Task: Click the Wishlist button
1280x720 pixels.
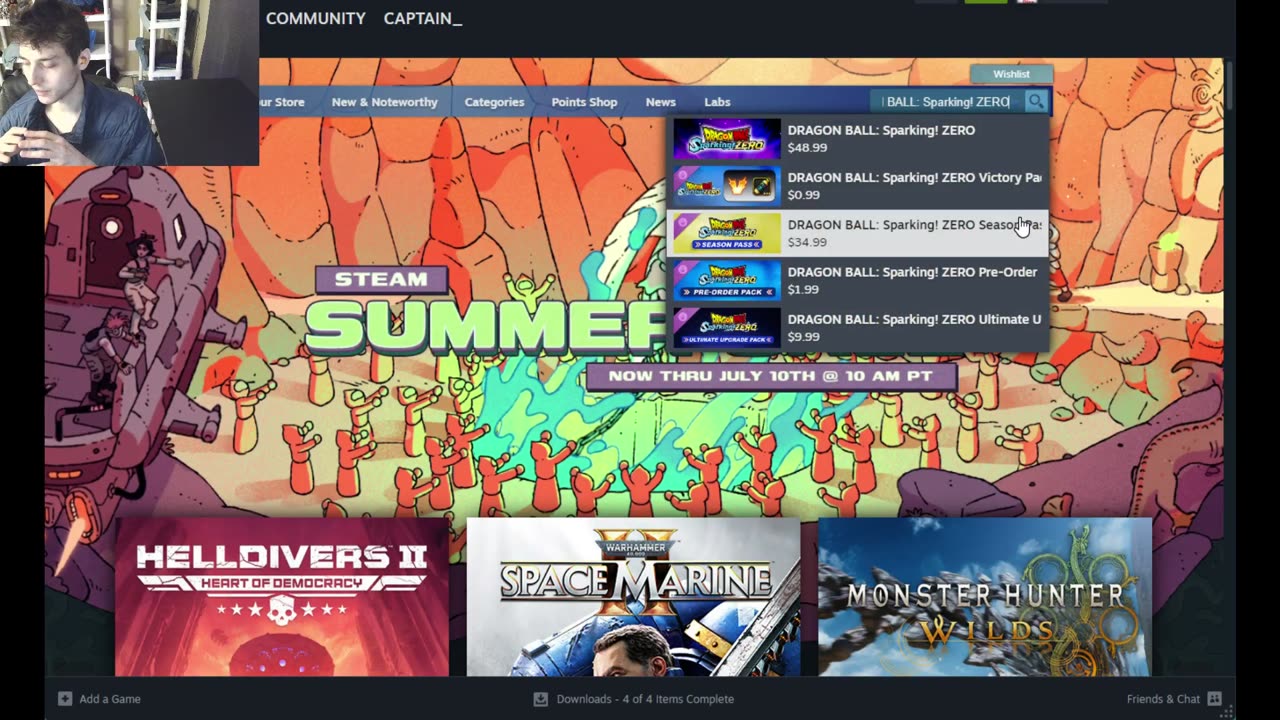Action: tap(1011, 74)
